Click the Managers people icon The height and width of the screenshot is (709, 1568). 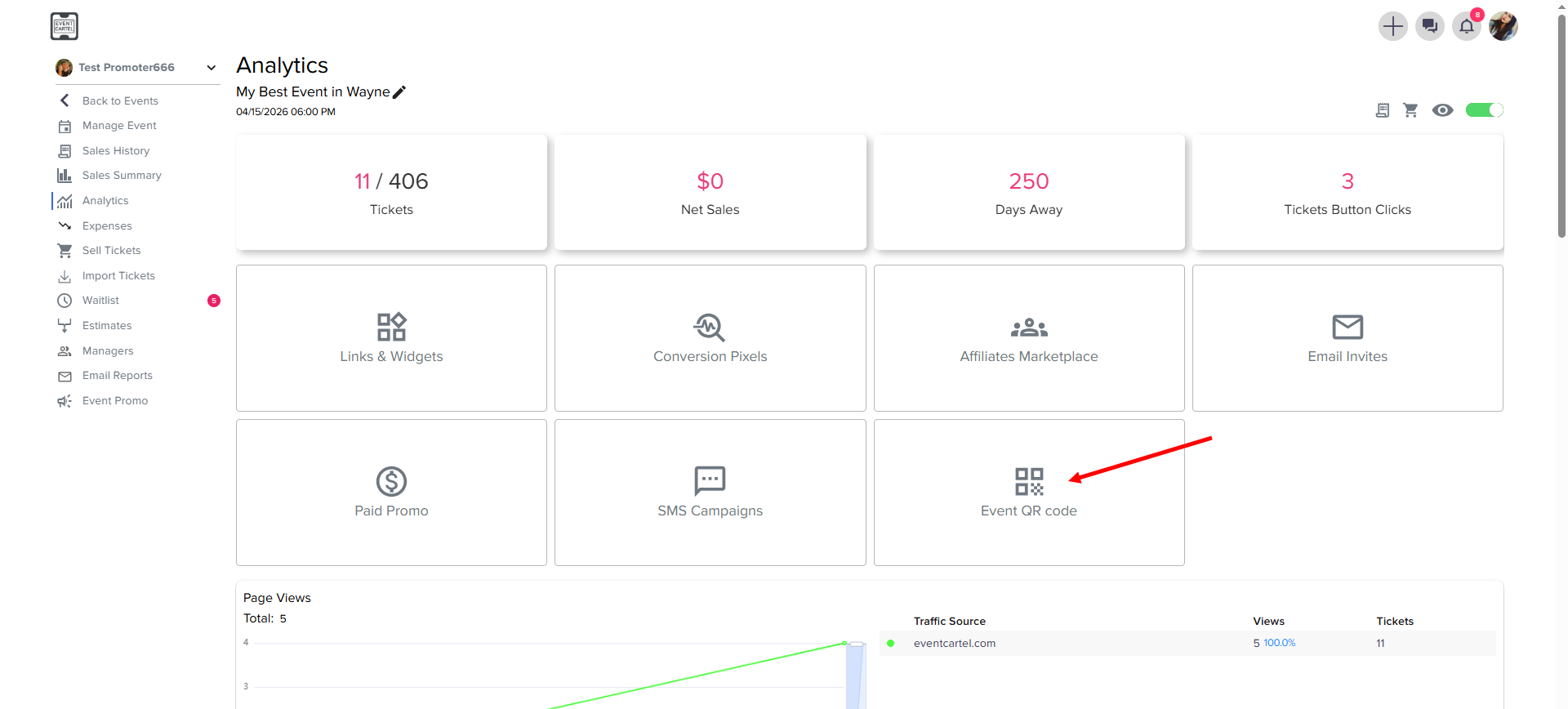tap(65, 351)
